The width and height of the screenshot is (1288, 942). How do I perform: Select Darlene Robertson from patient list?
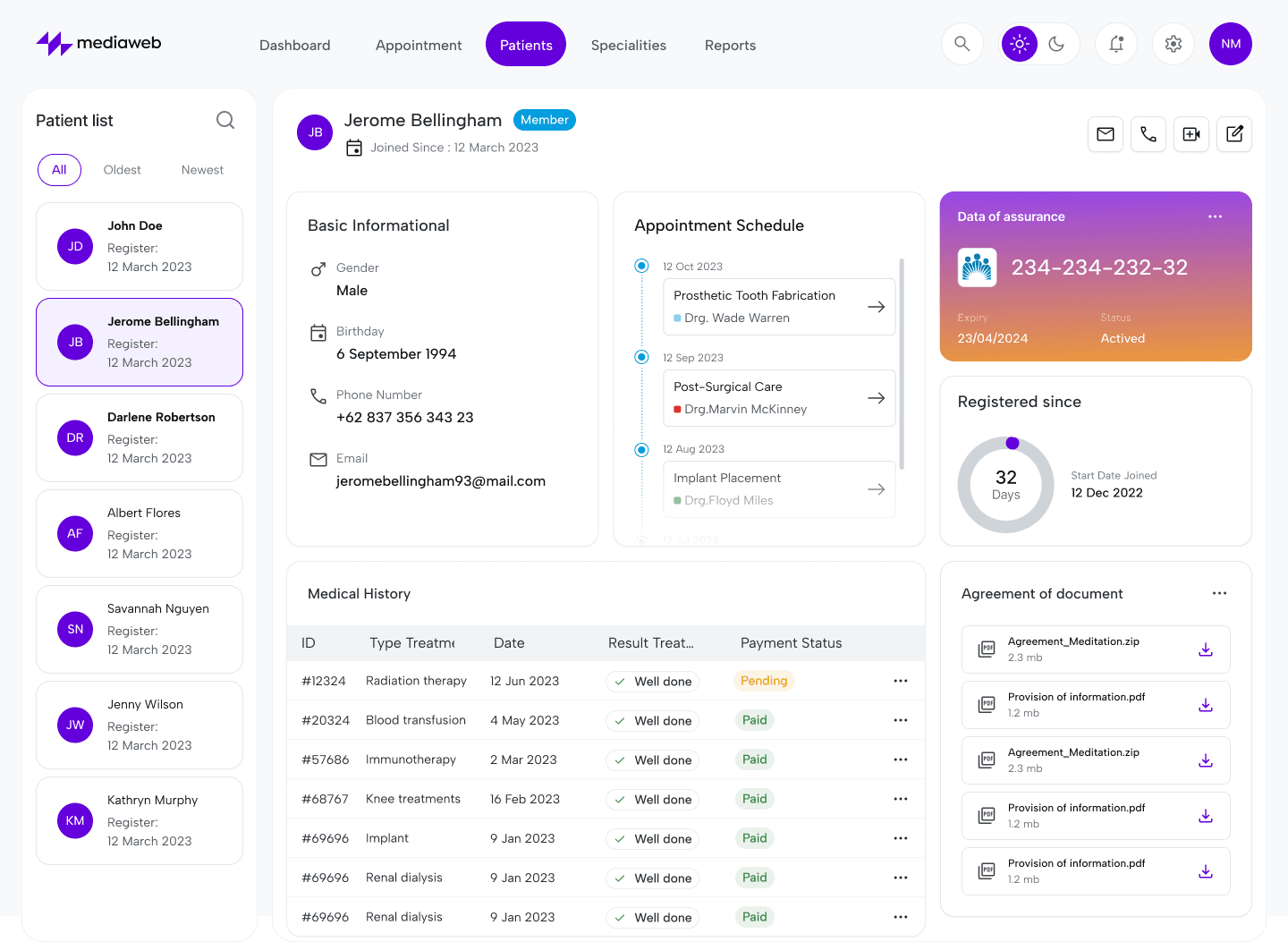[x=140, y=437]
